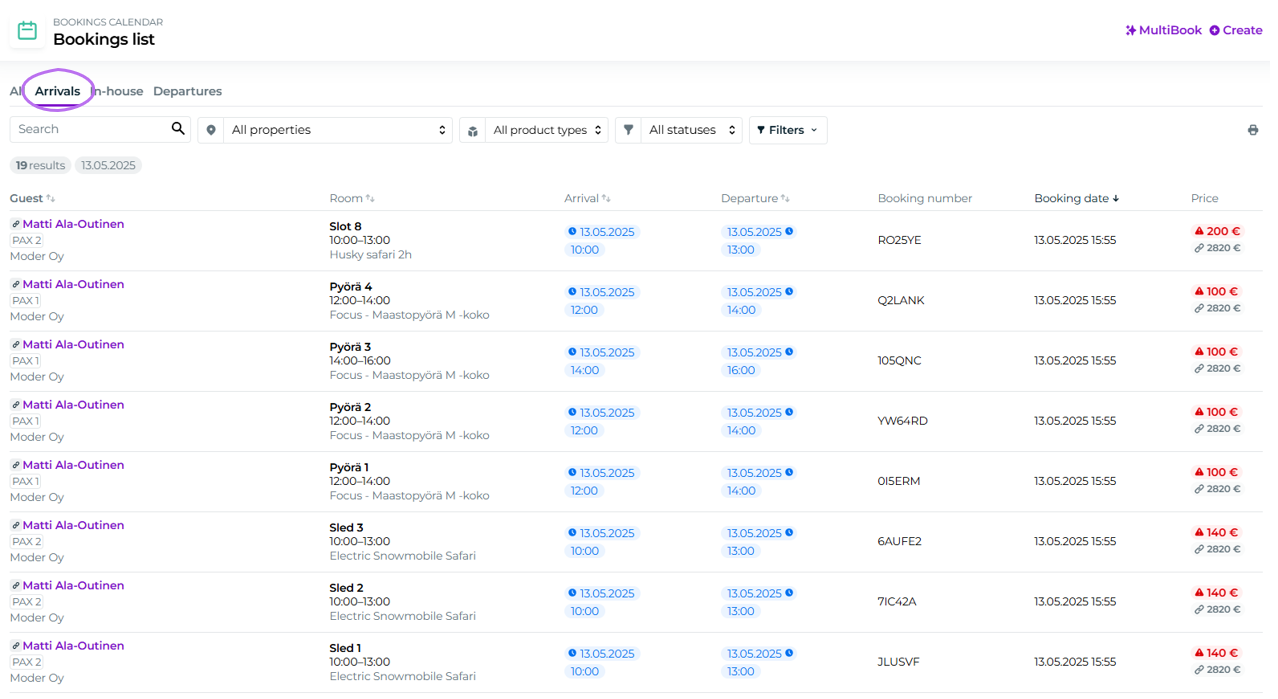Click the Bookings list page title

pos(104,40)
